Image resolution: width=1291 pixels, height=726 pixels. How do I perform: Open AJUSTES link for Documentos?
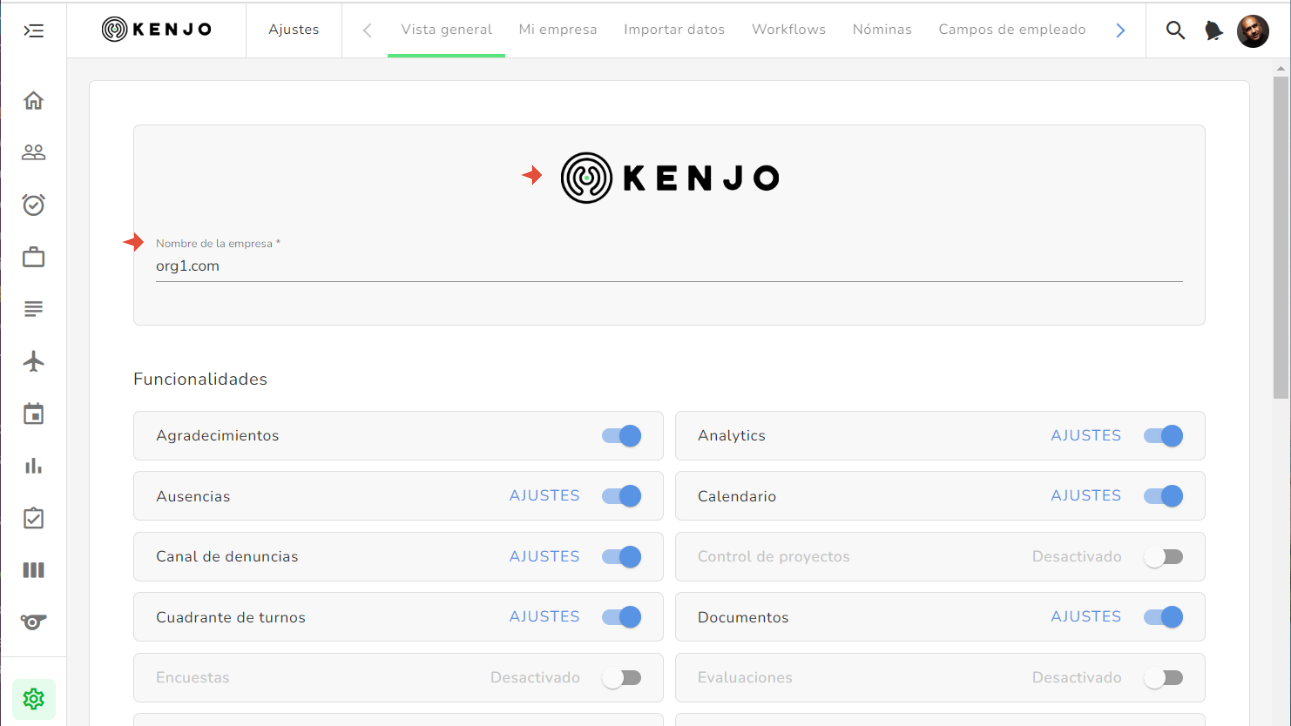[x=1086, y=617]
